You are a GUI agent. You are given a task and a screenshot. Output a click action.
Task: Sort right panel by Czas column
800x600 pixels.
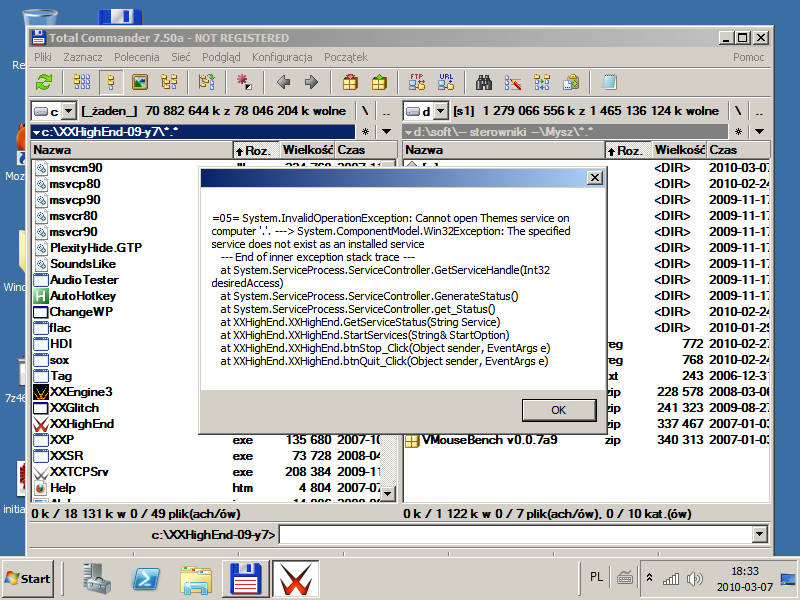click(x=738, y=150)
